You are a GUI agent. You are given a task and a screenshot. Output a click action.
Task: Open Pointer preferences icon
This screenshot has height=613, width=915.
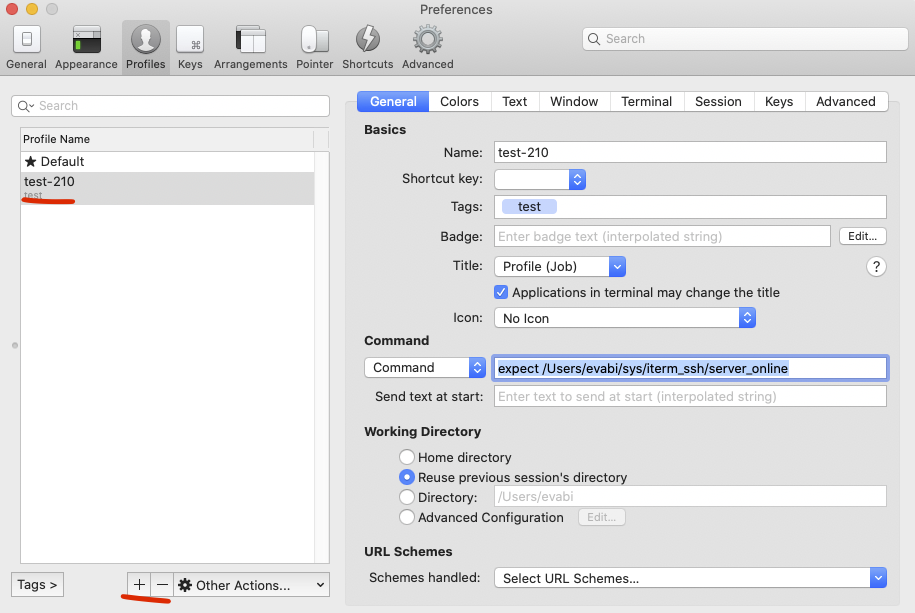(x=315, y=48)
